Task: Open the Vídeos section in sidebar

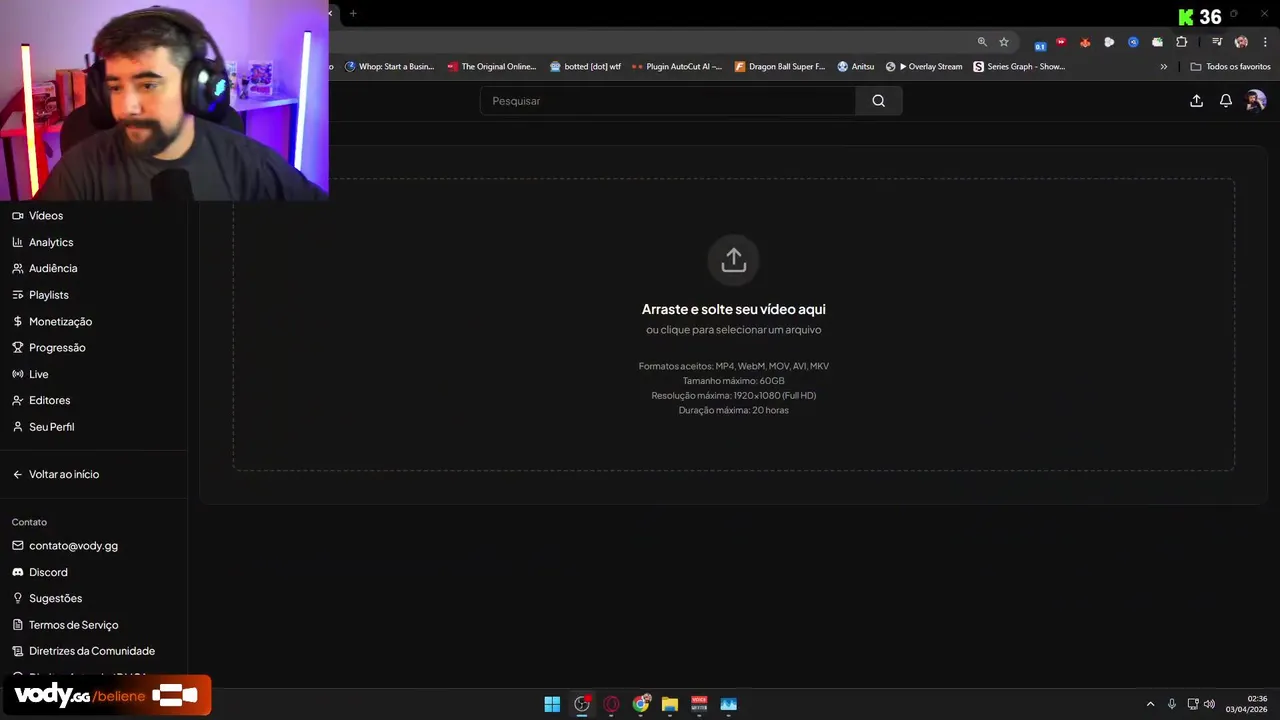Action: (x=37, y=216)
